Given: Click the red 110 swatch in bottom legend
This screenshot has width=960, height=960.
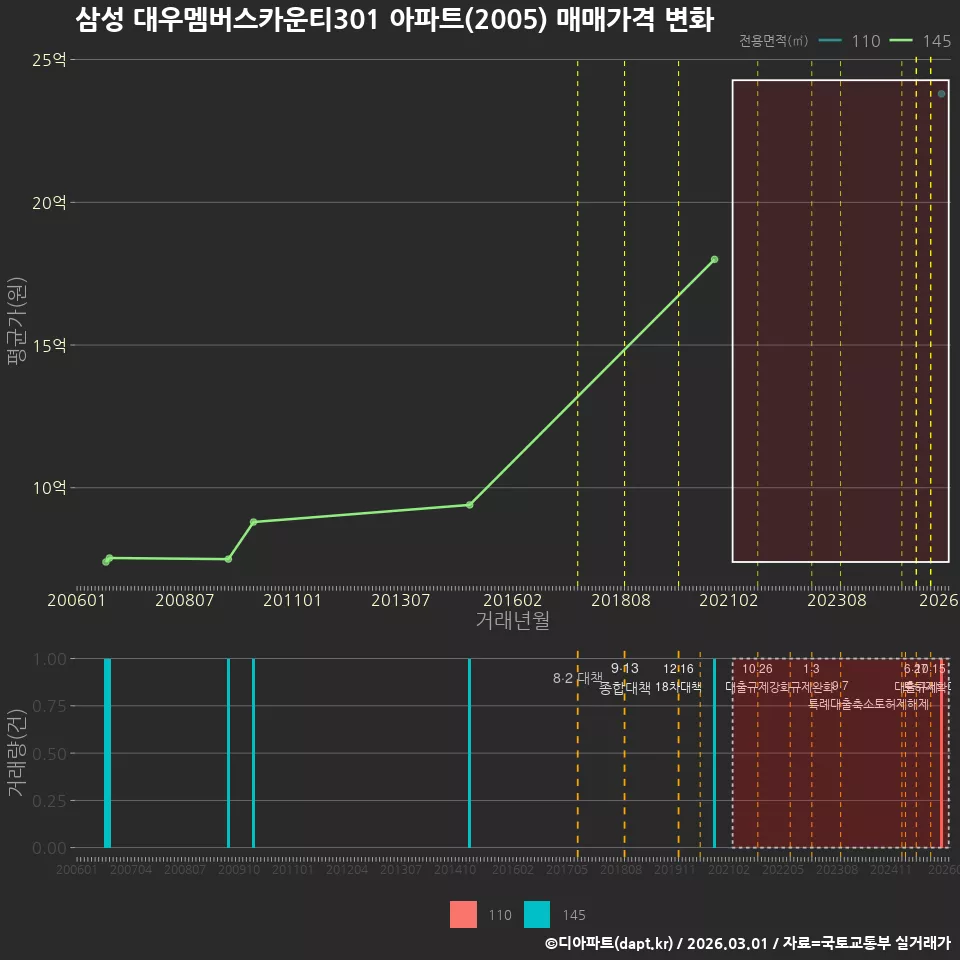Looking at the screenshot, I should (x=463, y=914).
